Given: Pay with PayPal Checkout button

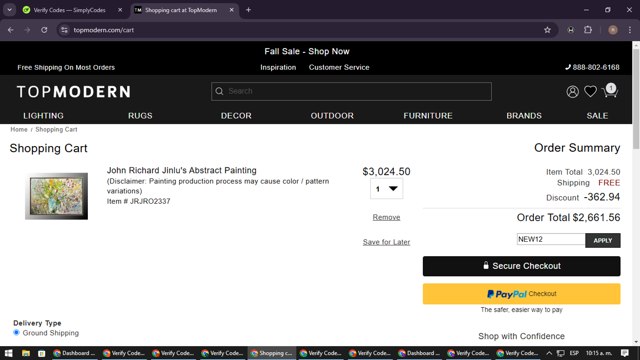Looking at the screenshot, I should [x=521, y=294].
